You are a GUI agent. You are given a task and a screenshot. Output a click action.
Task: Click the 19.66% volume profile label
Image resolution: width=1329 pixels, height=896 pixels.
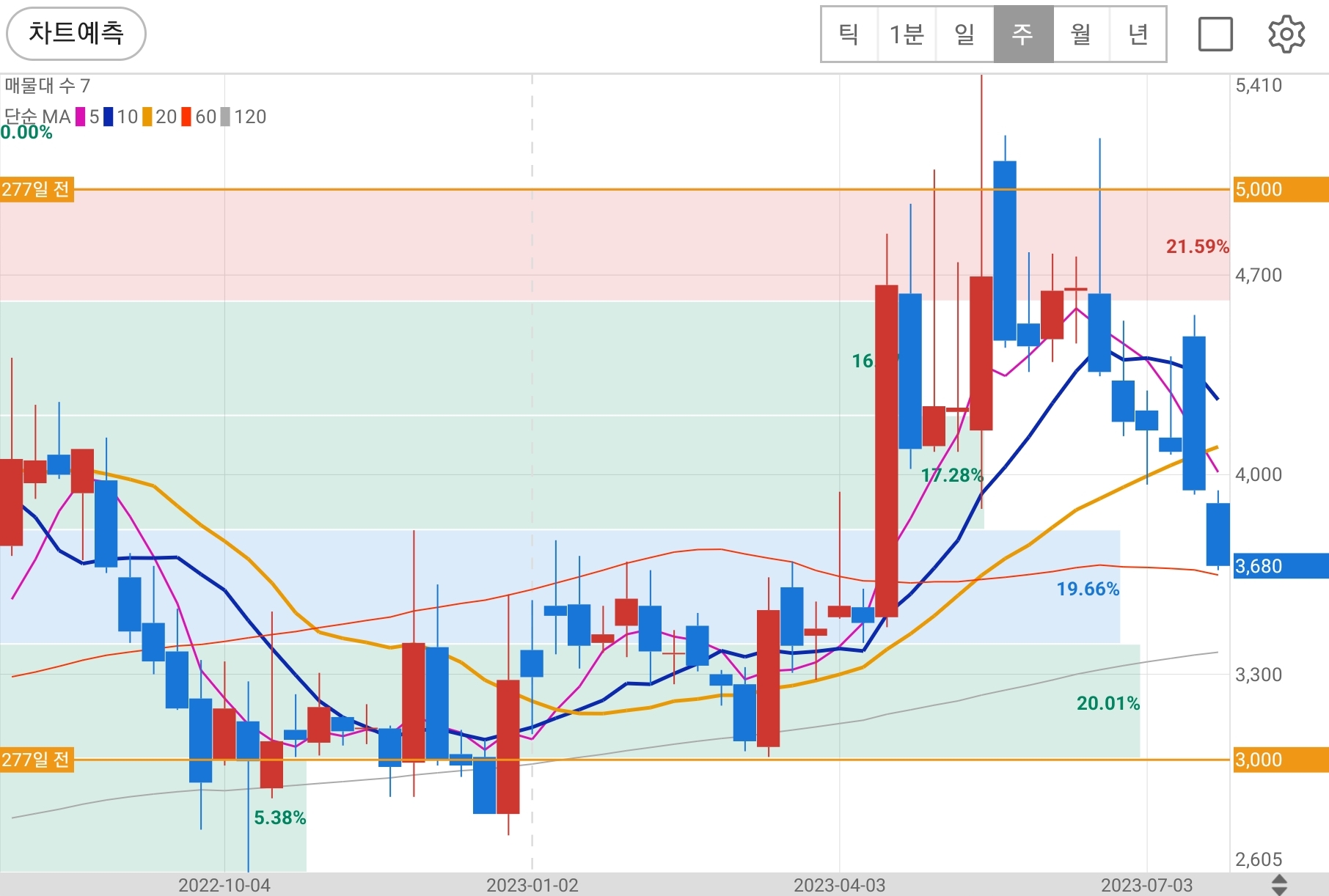click(x=1088, y=589)
